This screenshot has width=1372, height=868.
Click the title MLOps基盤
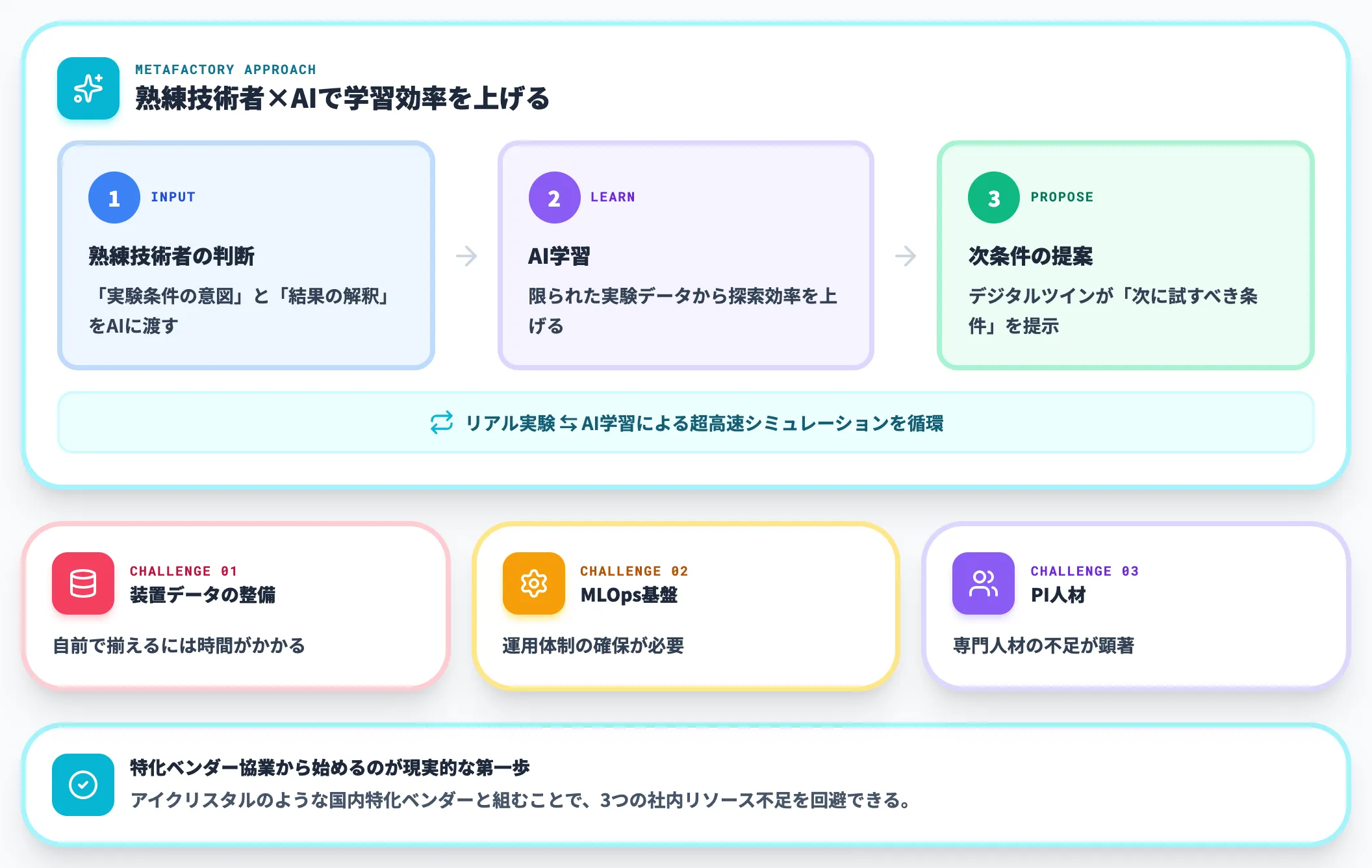click(629, 595)
